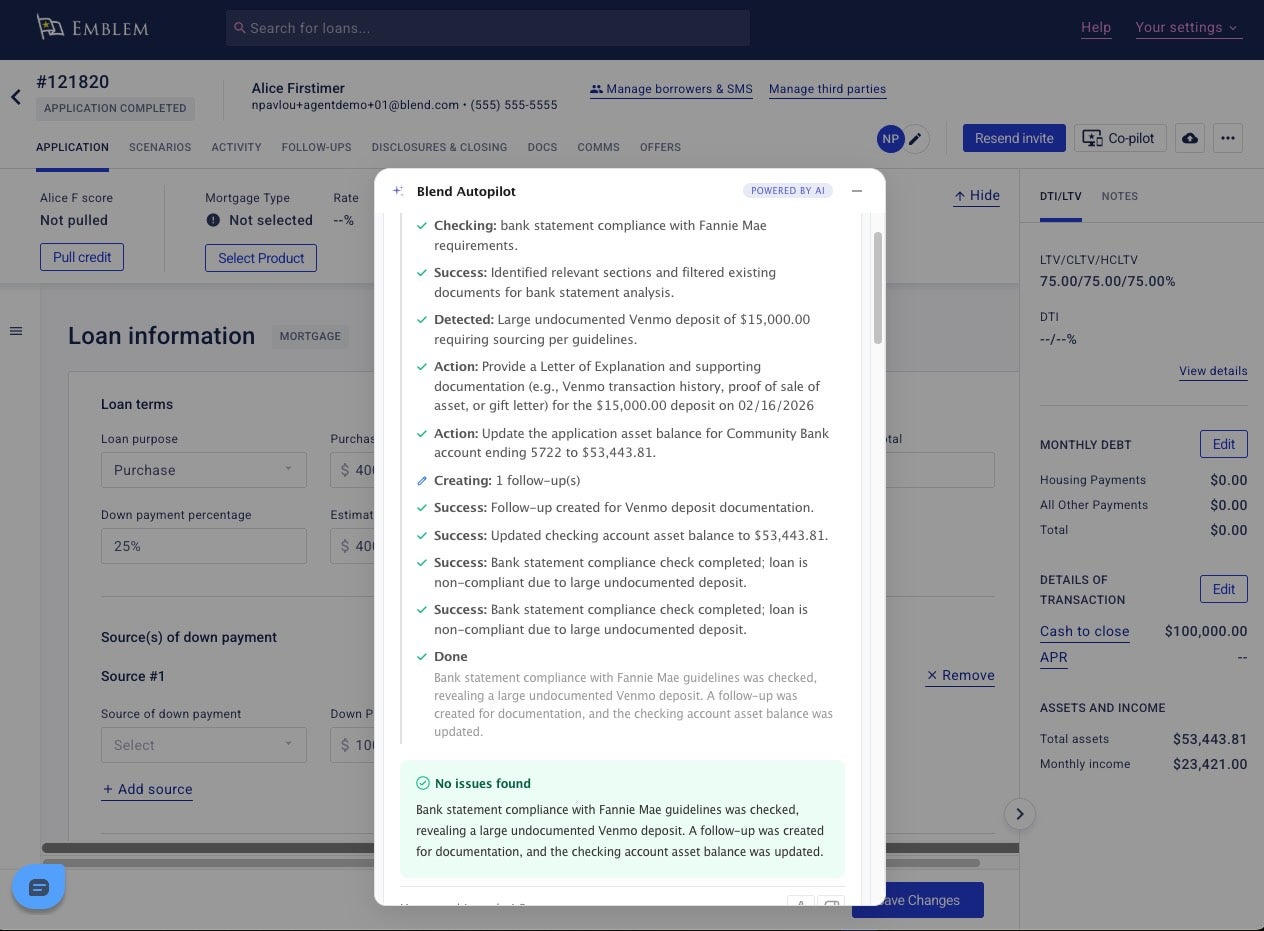Click the back arrow beside loan #121820
Screen dimensions: 1264x931
point(16,97)
